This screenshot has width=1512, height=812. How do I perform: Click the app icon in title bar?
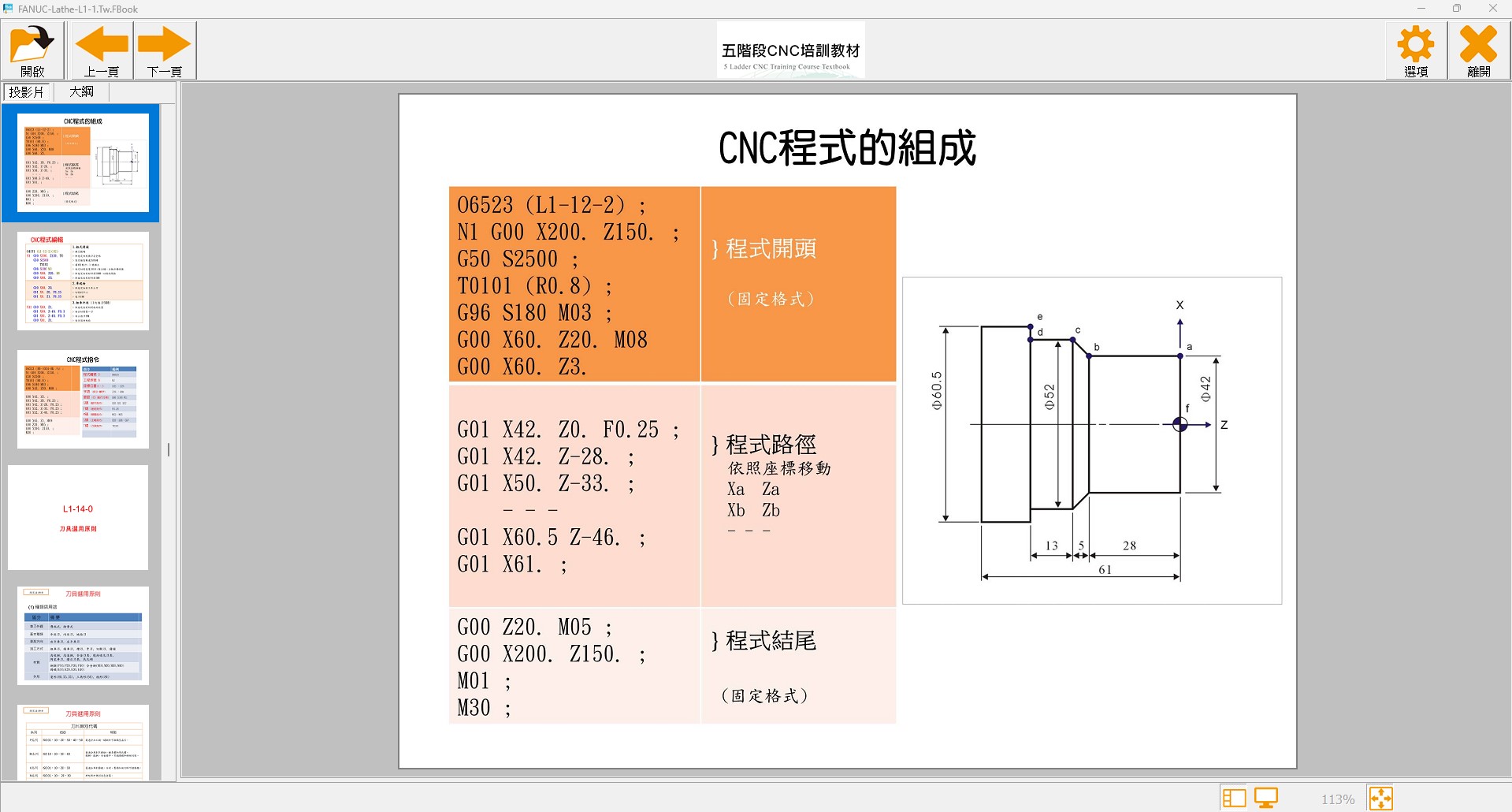(x=8, y=9)
